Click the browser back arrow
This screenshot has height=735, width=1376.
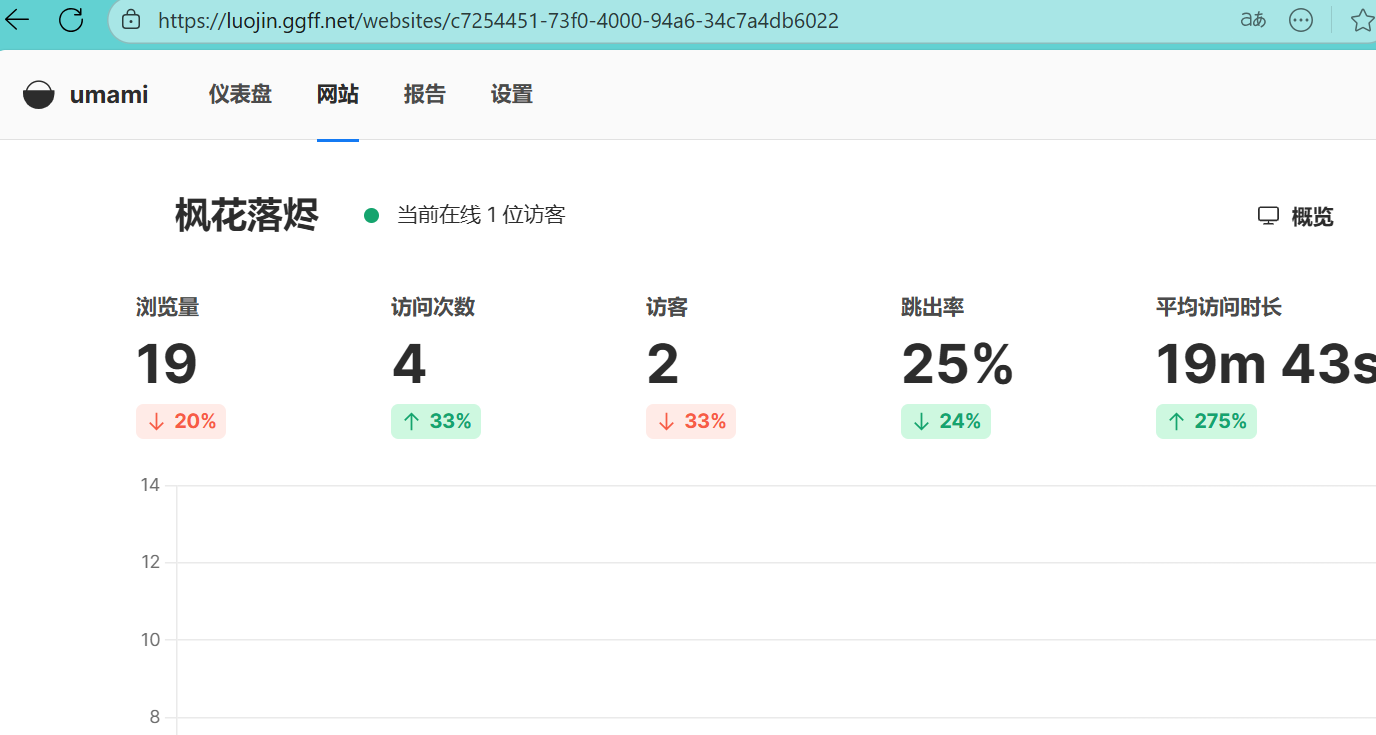coord(18,19)
